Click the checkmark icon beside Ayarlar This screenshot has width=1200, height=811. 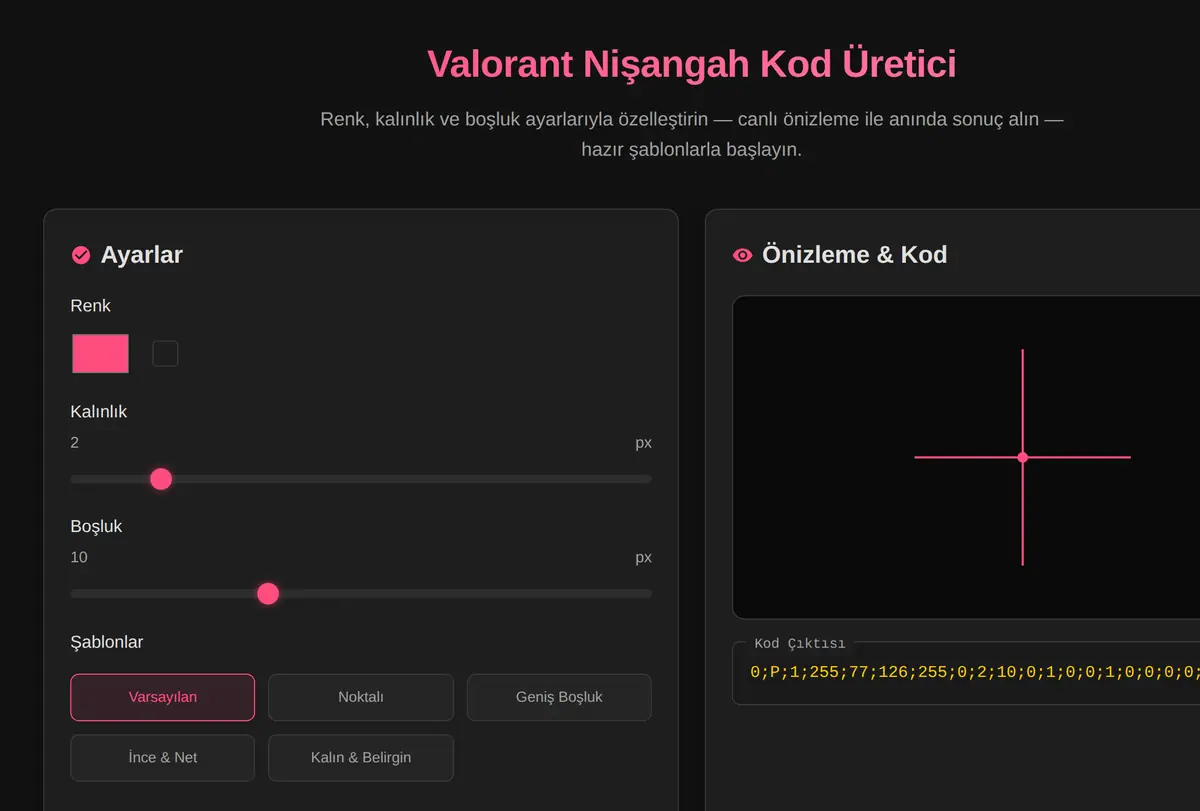coord(81,255)
